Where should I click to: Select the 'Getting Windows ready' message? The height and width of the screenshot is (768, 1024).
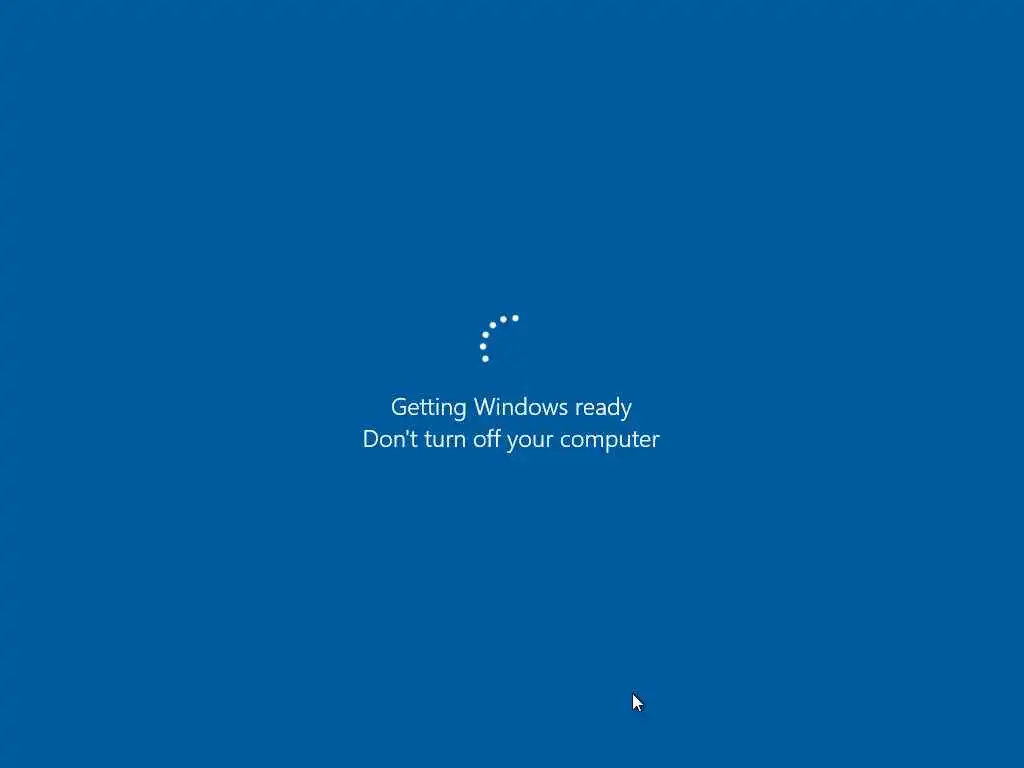(511, 407)
